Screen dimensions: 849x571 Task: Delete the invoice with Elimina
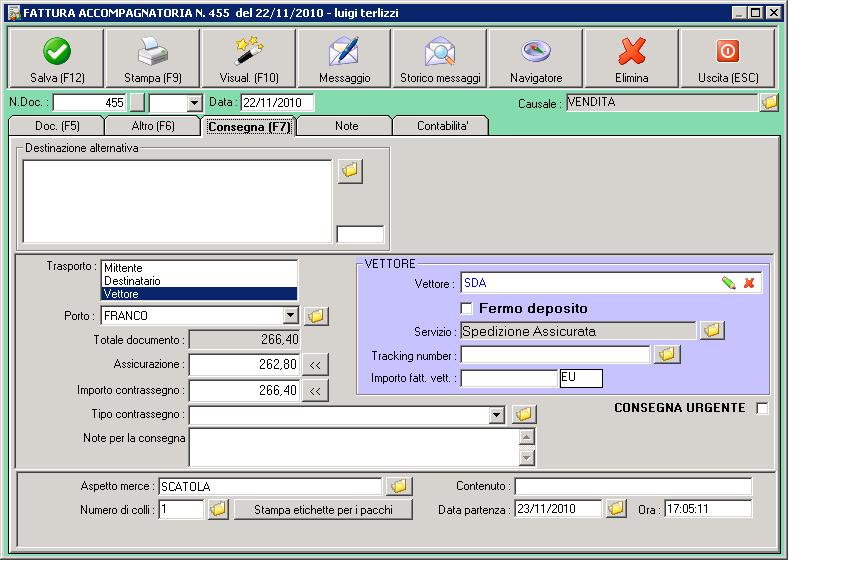point(632,58)
